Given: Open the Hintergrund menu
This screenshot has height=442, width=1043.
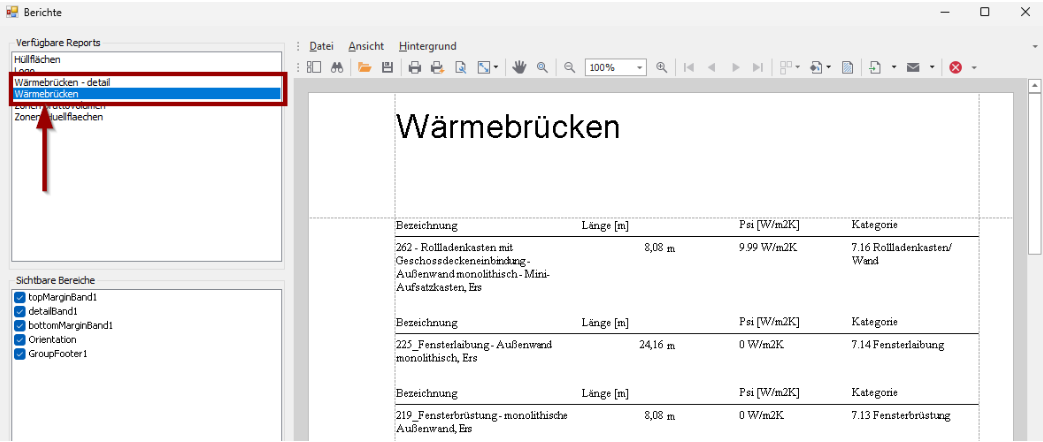Looking at the screenshot, I should 427,46.
